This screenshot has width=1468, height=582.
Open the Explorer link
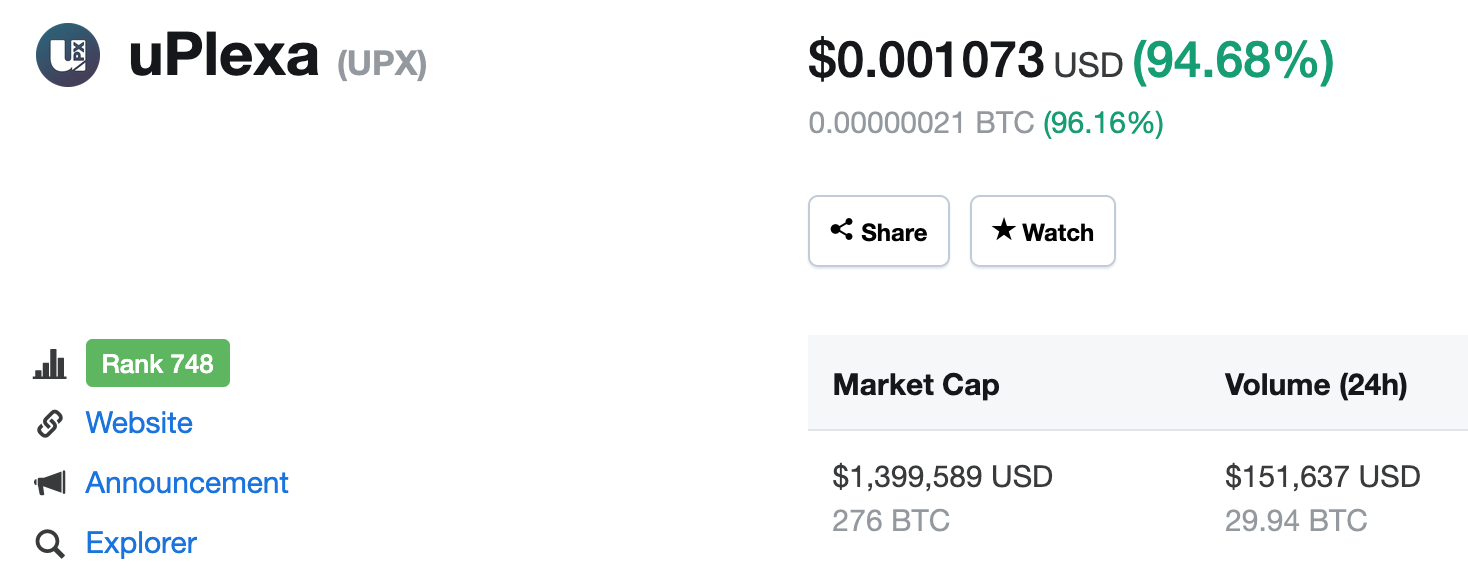141,543
